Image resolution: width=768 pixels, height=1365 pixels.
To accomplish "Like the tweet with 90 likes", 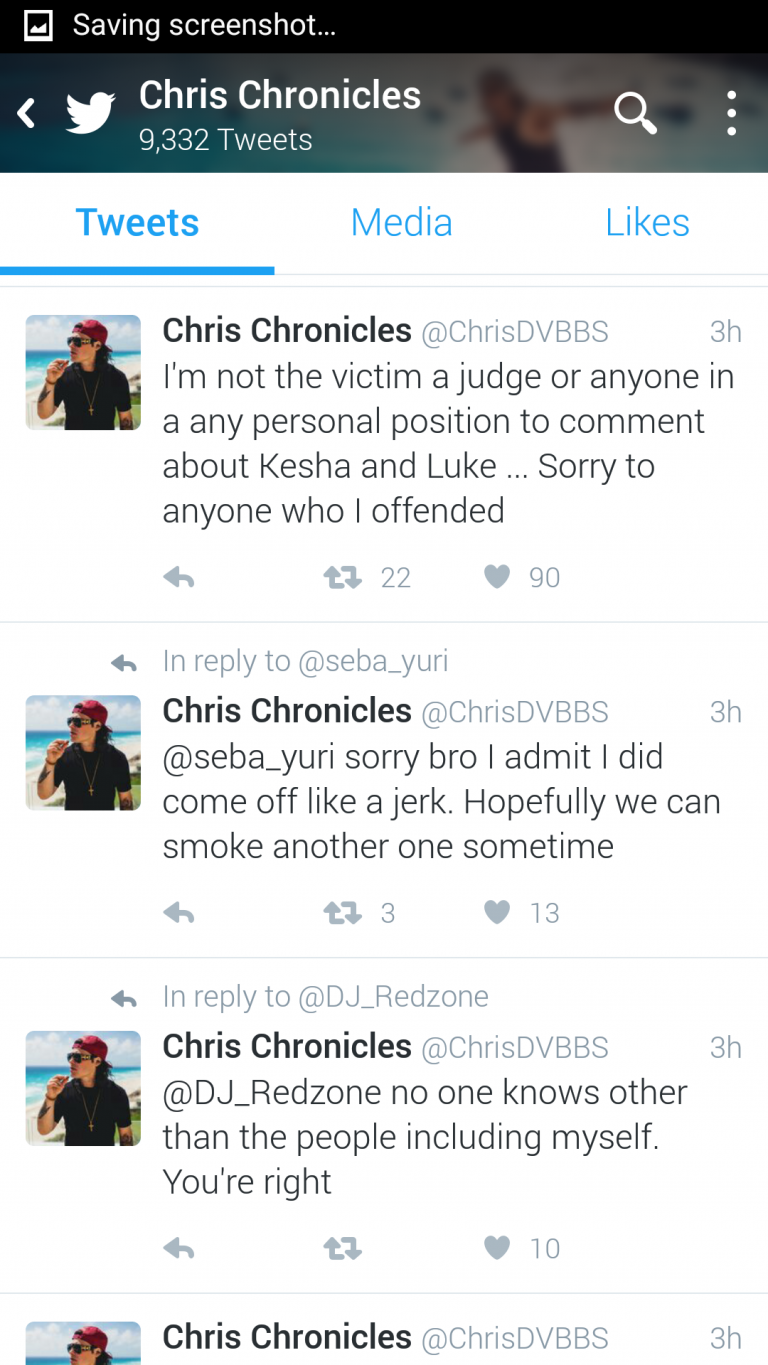I will point(497,577).
